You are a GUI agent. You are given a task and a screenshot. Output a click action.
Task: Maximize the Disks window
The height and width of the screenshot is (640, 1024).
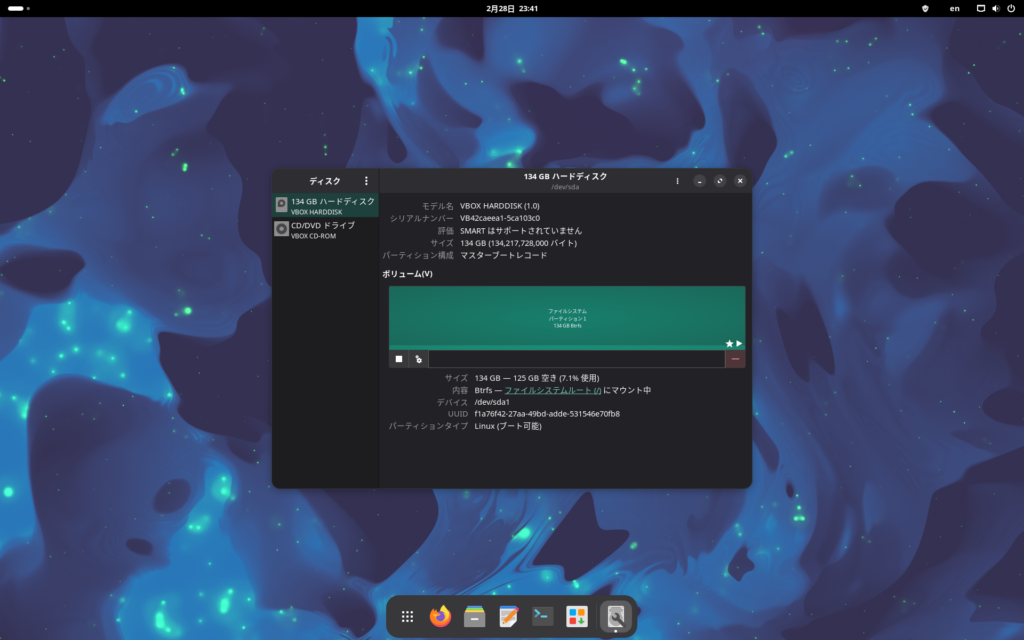pyautogui.click(x=720, y=181)
